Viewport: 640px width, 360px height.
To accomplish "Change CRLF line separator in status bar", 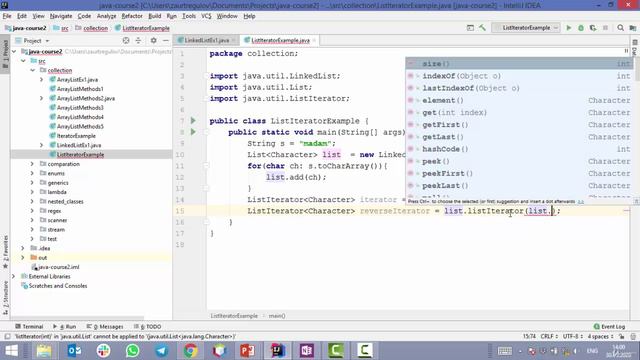I will (x=549, y=336).
